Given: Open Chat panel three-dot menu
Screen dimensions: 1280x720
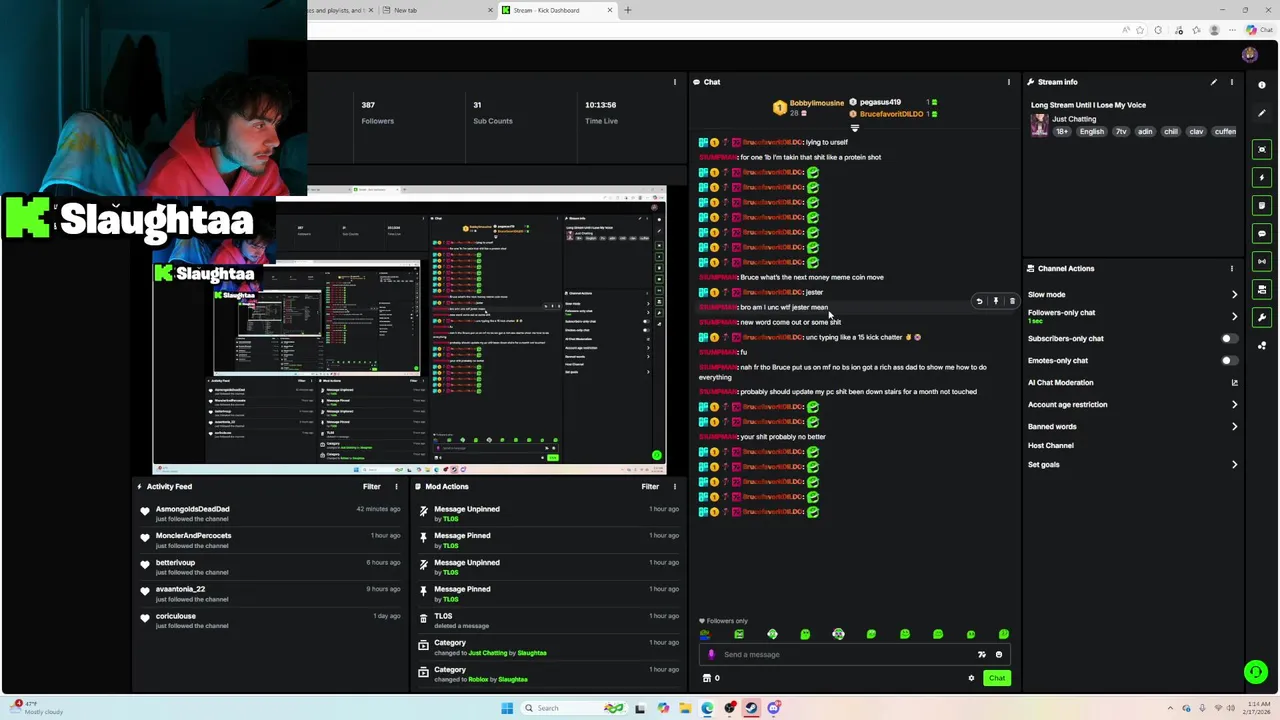Looking at the screenshot, I should click(x=1008, y=82).
